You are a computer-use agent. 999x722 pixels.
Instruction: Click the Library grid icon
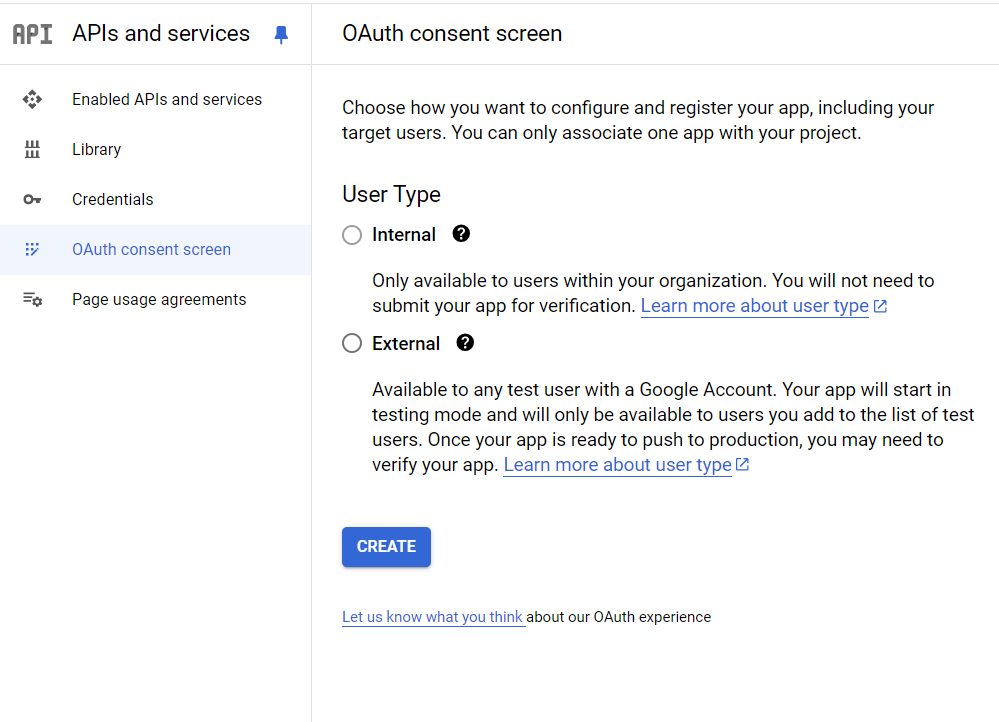(x=32, y=149)
